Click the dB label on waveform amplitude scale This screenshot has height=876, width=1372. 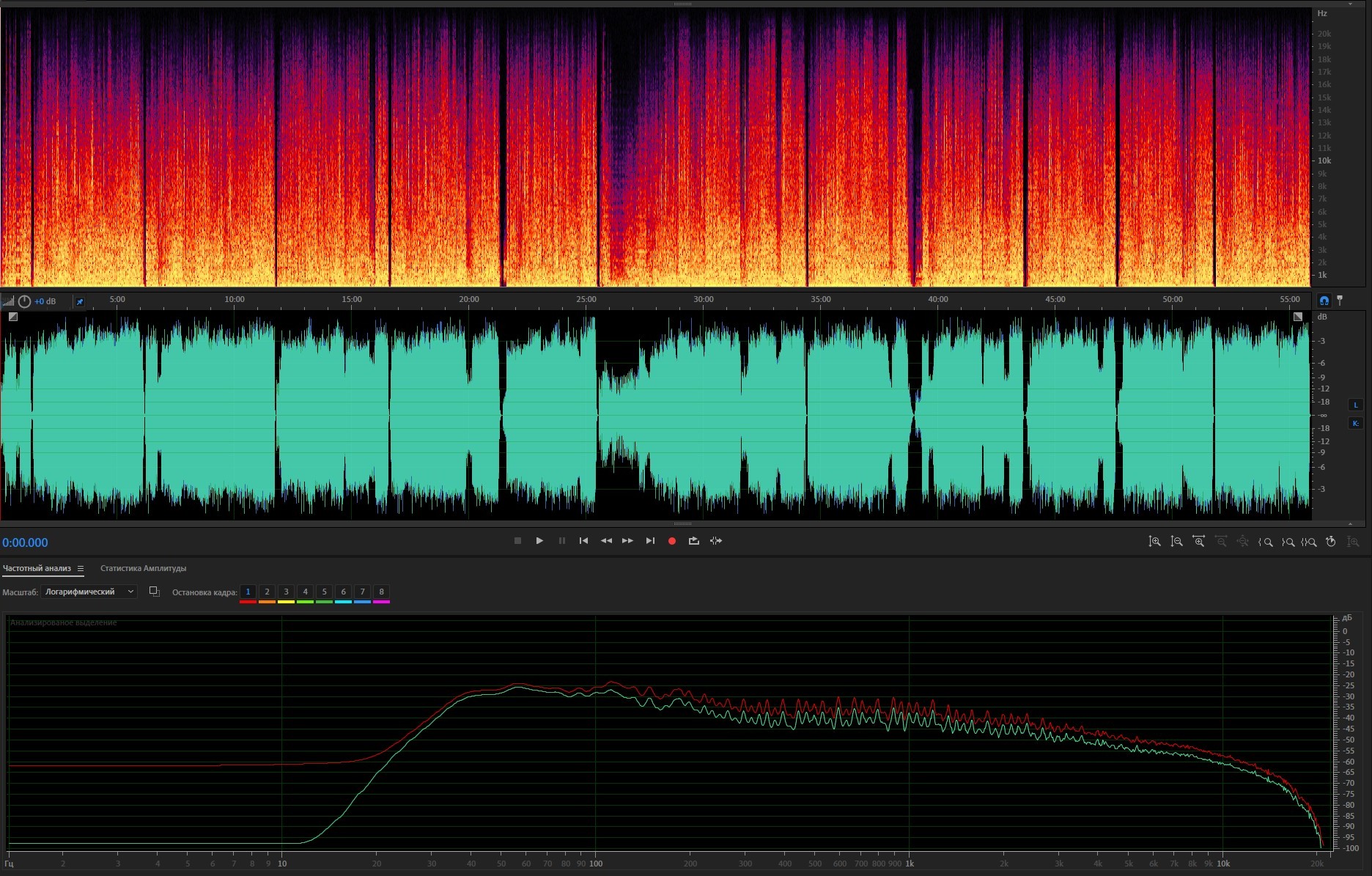pos(1322,317)
